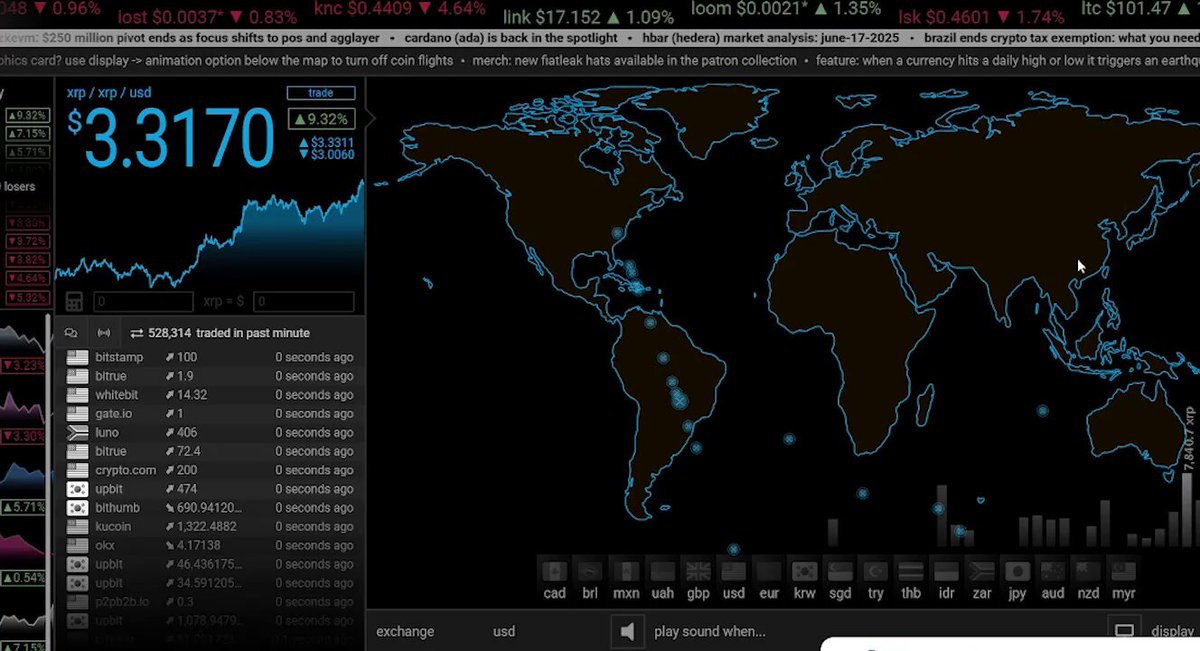Click the iost $0.0037 ticker item
Viewport: 1200px width, 651px height.
pos(207,17)
